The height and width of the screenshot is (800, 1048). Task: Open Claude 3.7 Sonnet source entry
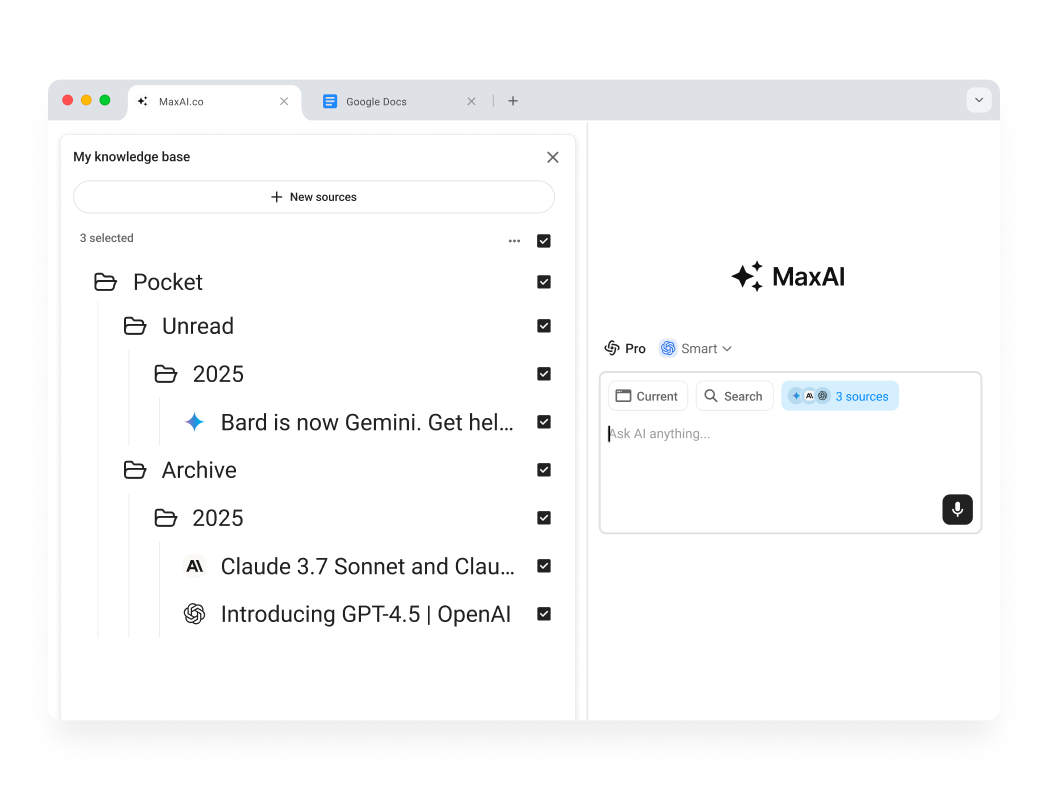[368, 566]
